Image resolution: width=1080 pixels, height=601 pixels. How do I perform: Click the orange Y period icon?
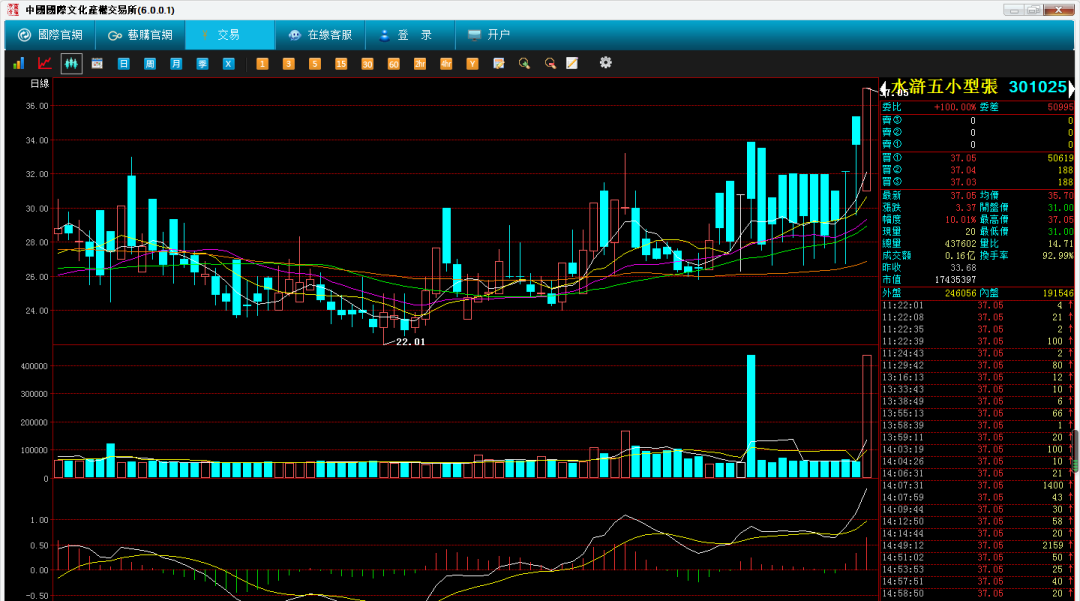472,63
